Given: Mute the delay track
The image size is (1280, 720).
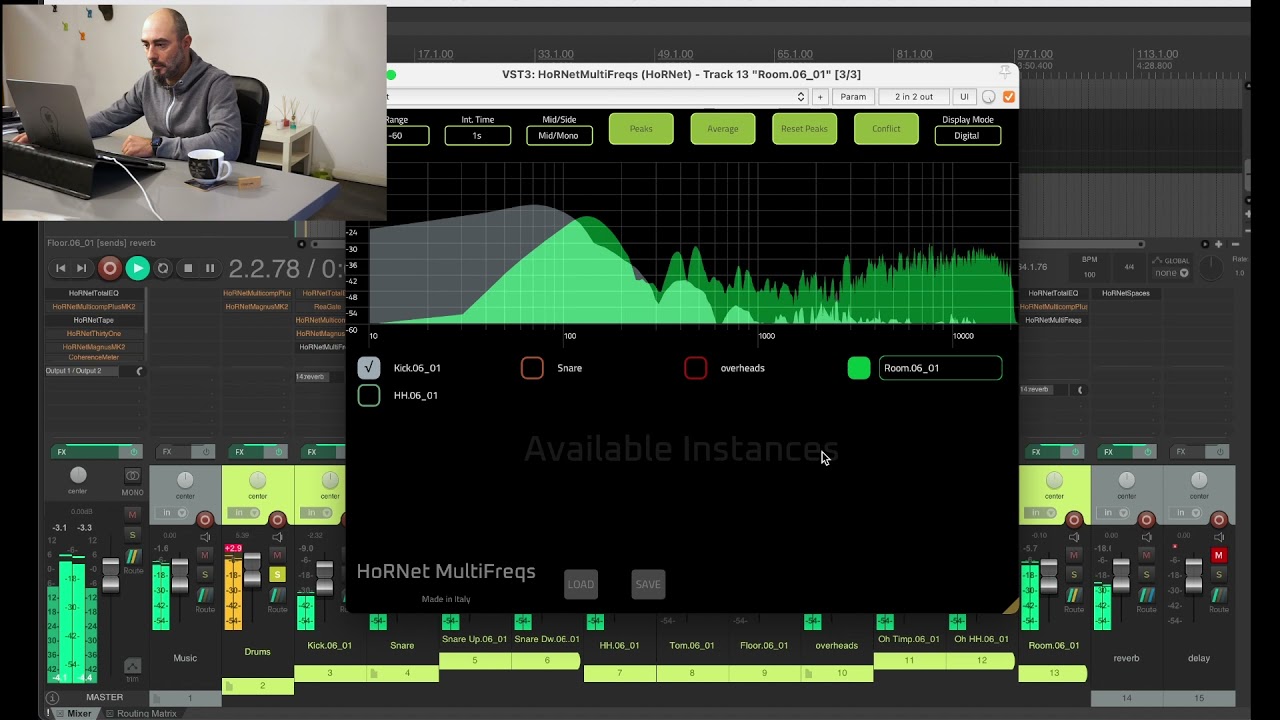Looking at the screenshot, I should coord(1218,555).
